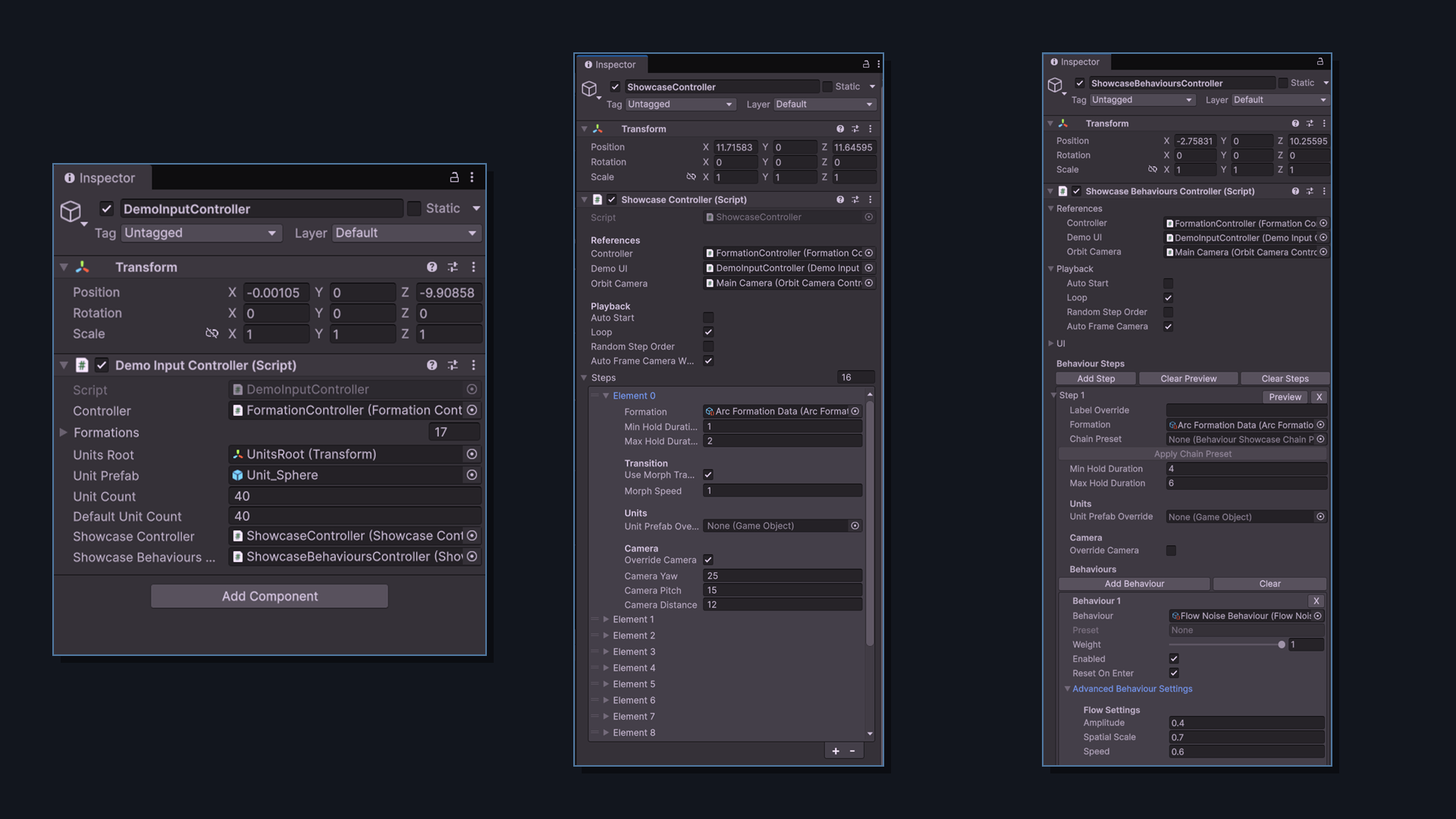Adjust the Behaviour 1 Weight slider
This screenshot has width=1456, height=819.
1227,645
